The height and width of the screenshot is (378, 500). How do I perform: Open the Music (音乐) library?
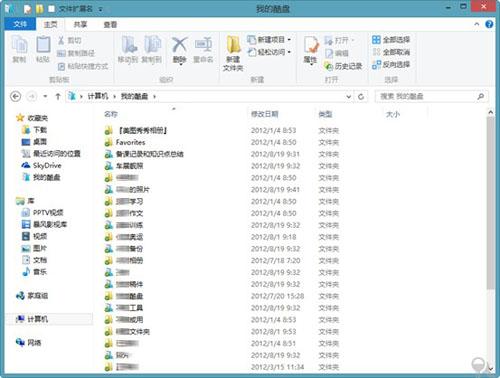[x=34, y=272]
